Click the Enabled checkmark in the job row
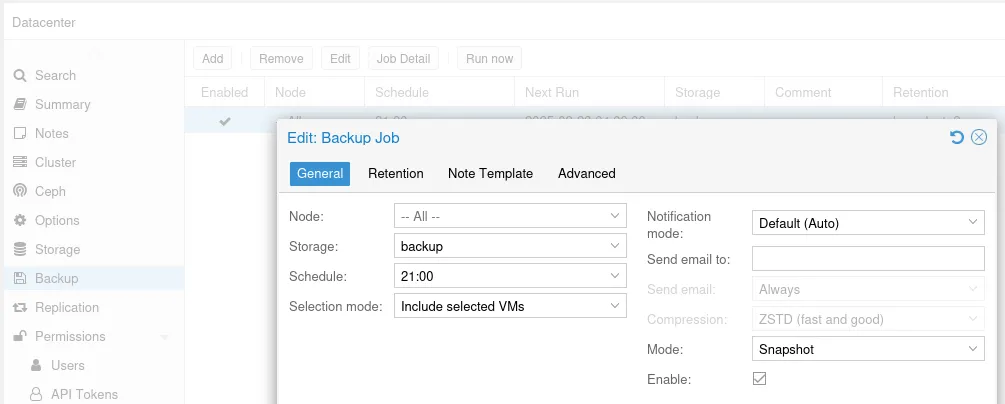Viewport: 1005px width, 404px height. tap(224, 121)
